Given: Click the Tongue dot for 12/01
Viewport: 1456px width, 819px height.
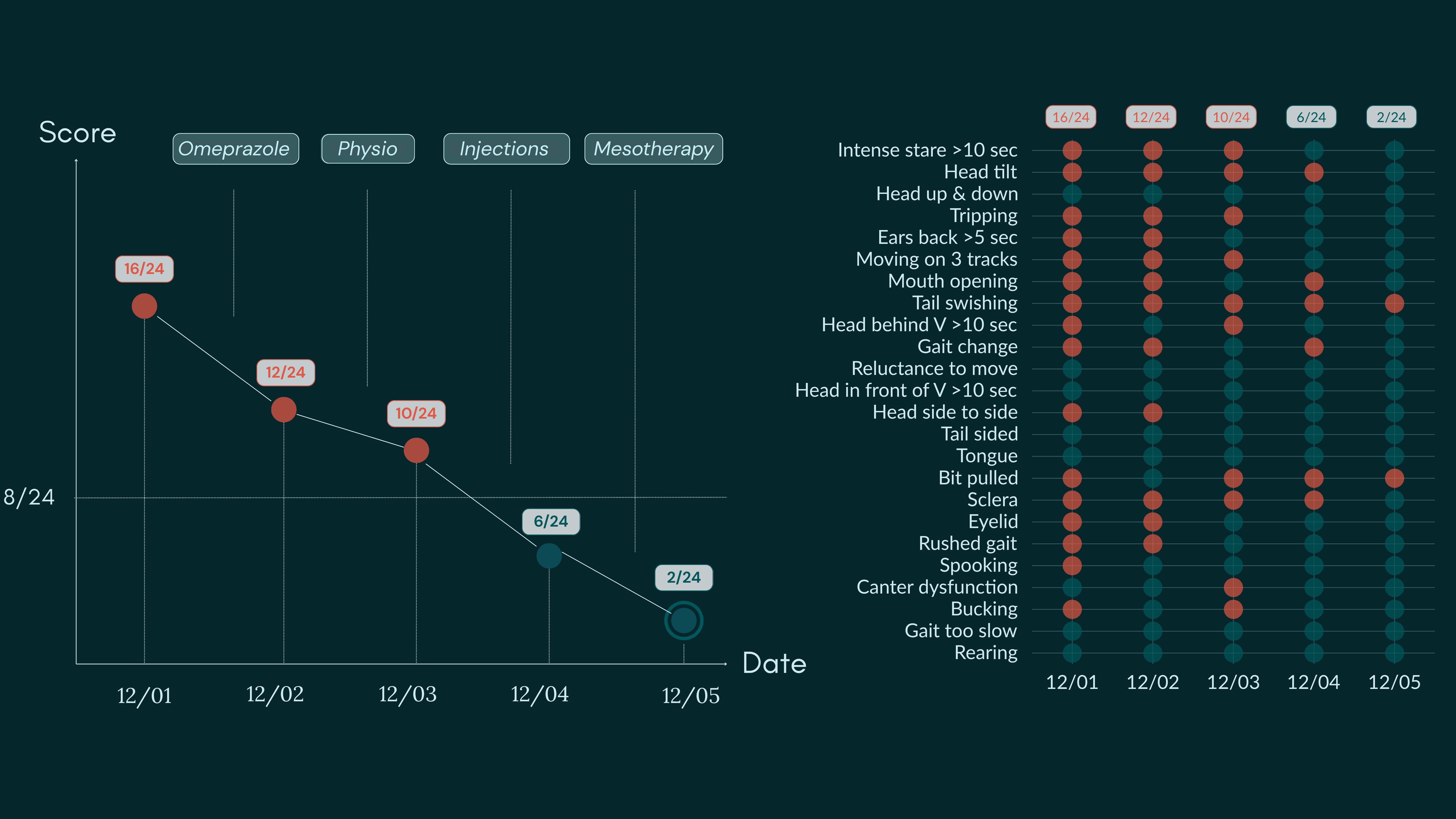Looking at the screenshot, I should coord(1072,456).
